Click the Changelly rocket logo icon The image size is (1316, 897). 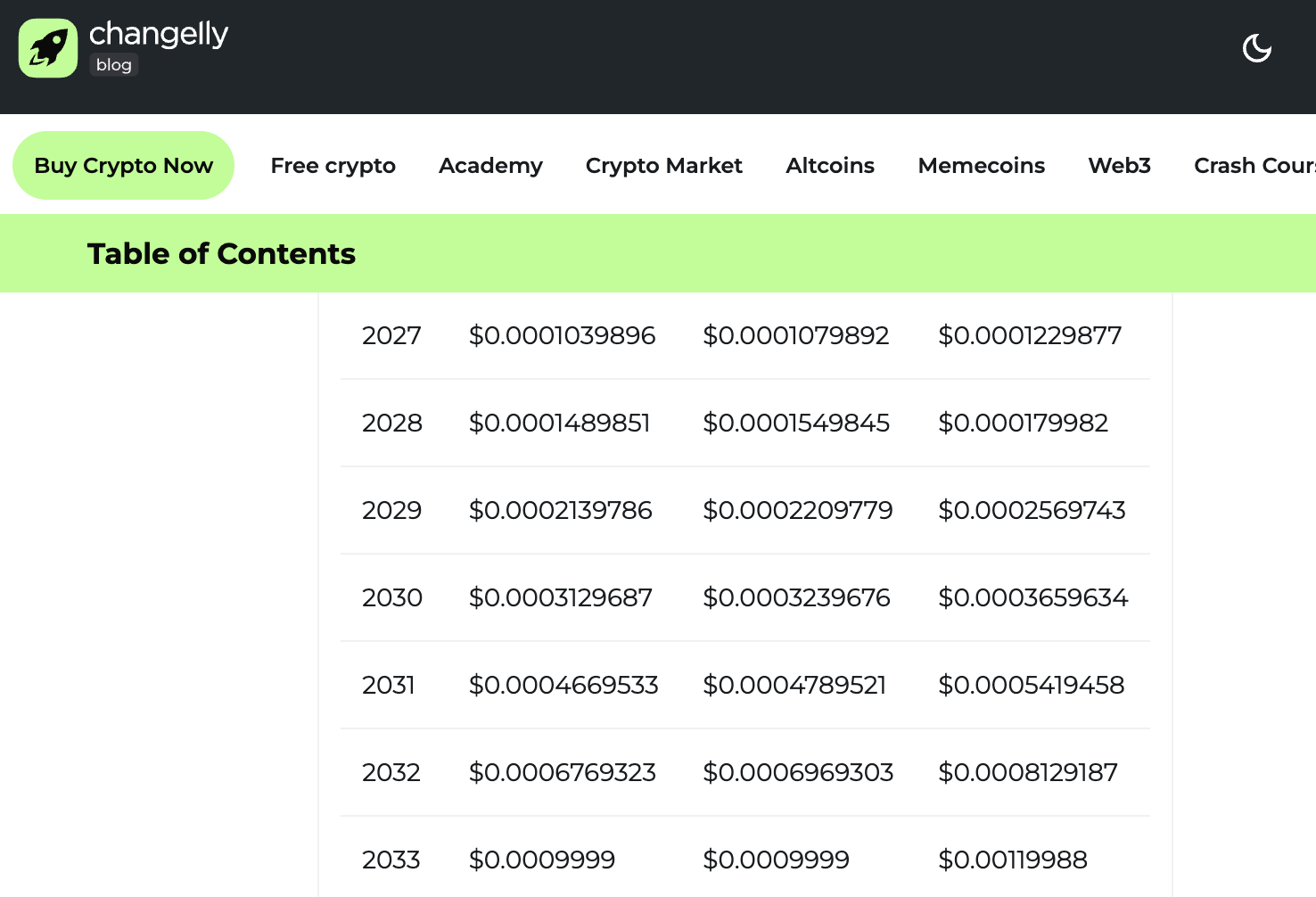pos(48,48)
